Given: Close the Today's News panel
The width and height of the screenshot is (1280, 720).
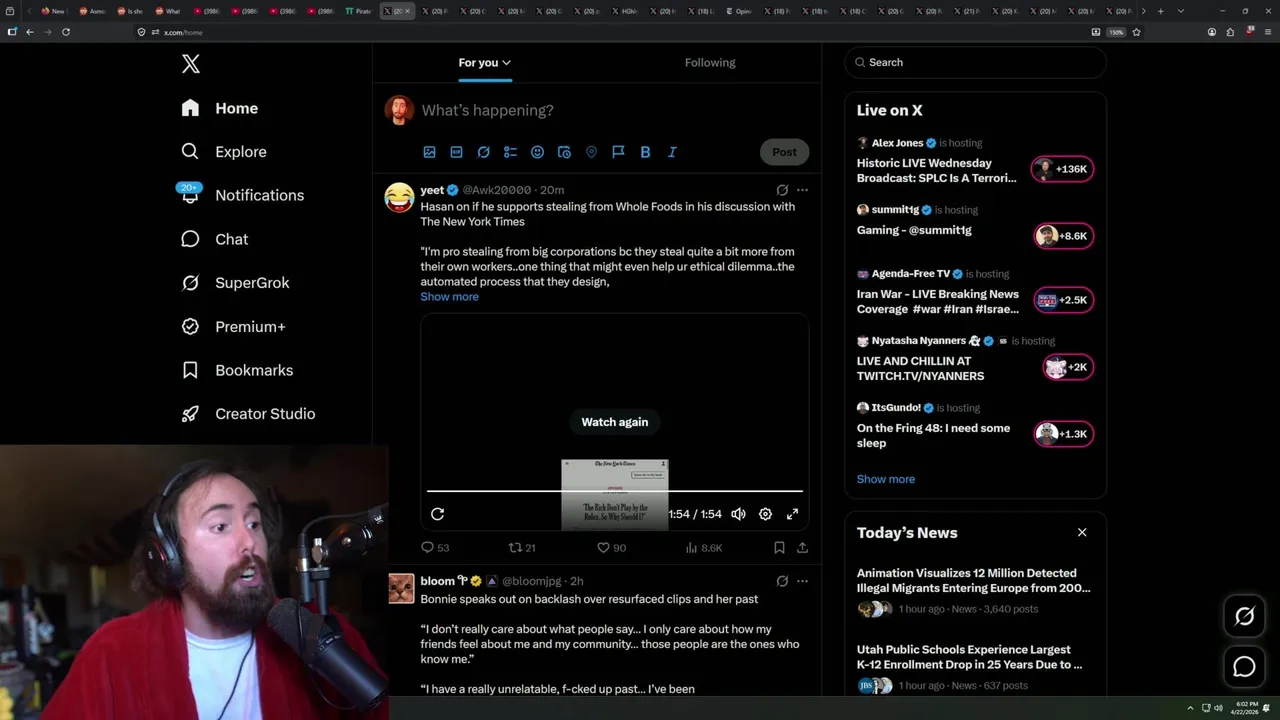Looking at the screenshot, I should click(1082, 533).
